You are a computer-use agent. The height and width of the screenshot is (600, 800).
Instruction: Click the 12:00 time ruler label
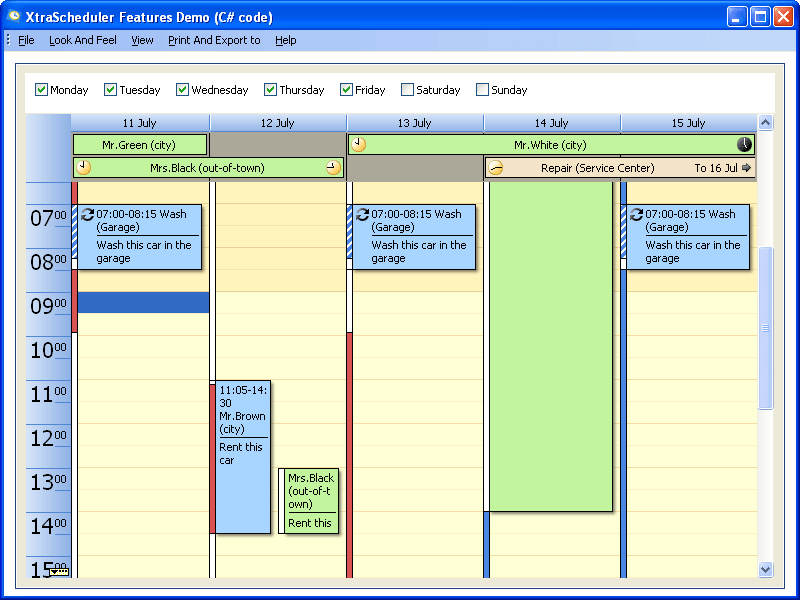(x=48, y=438)
